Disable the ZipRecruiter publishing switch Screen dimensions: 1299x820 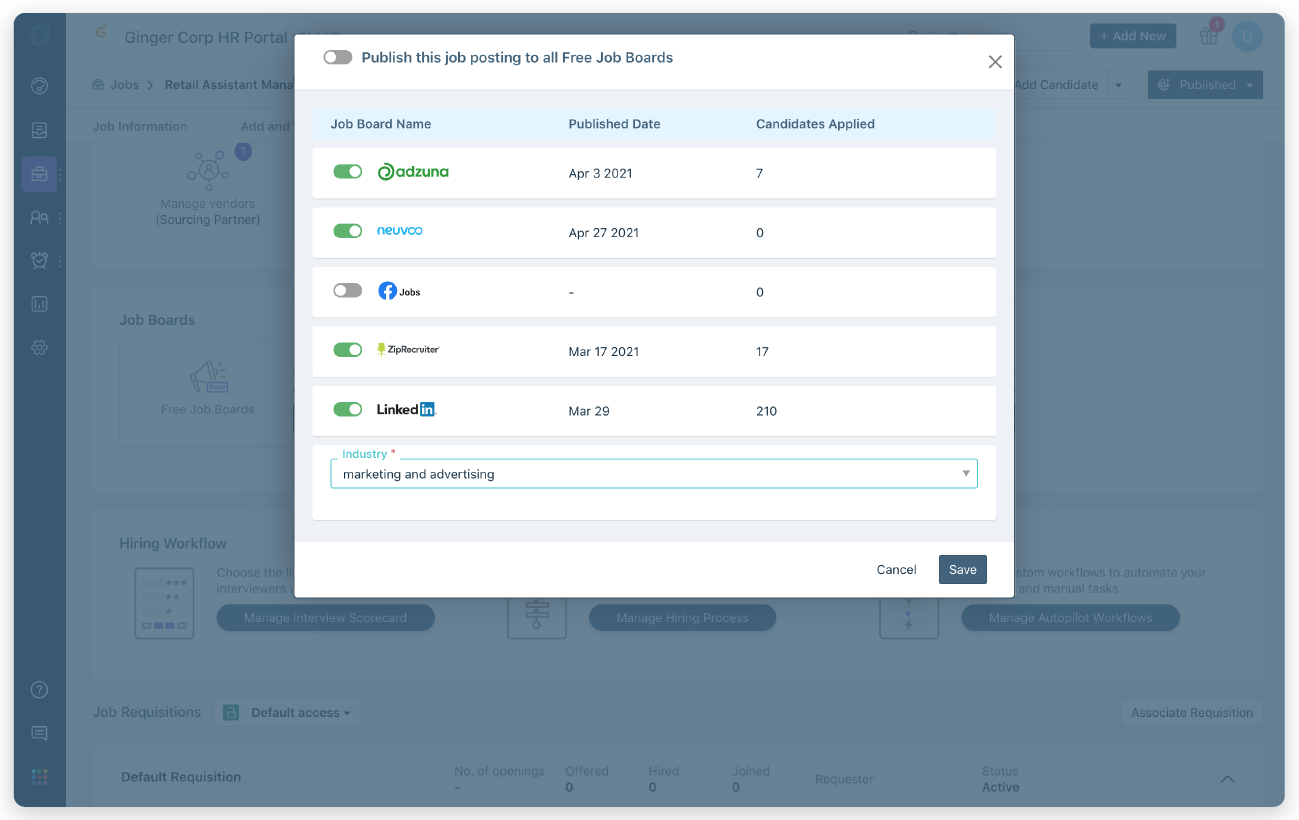tap(347, 350)
